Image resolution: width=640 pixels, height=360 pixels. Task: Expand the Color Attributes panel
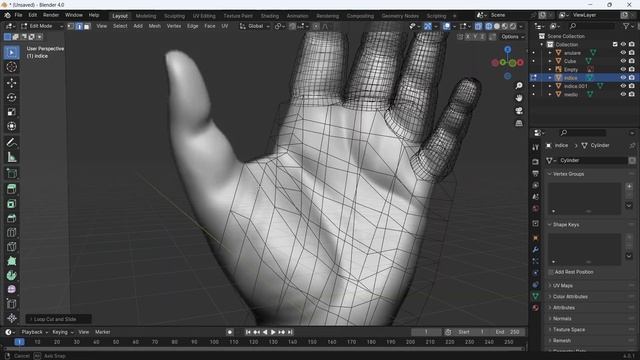[591, 297]
